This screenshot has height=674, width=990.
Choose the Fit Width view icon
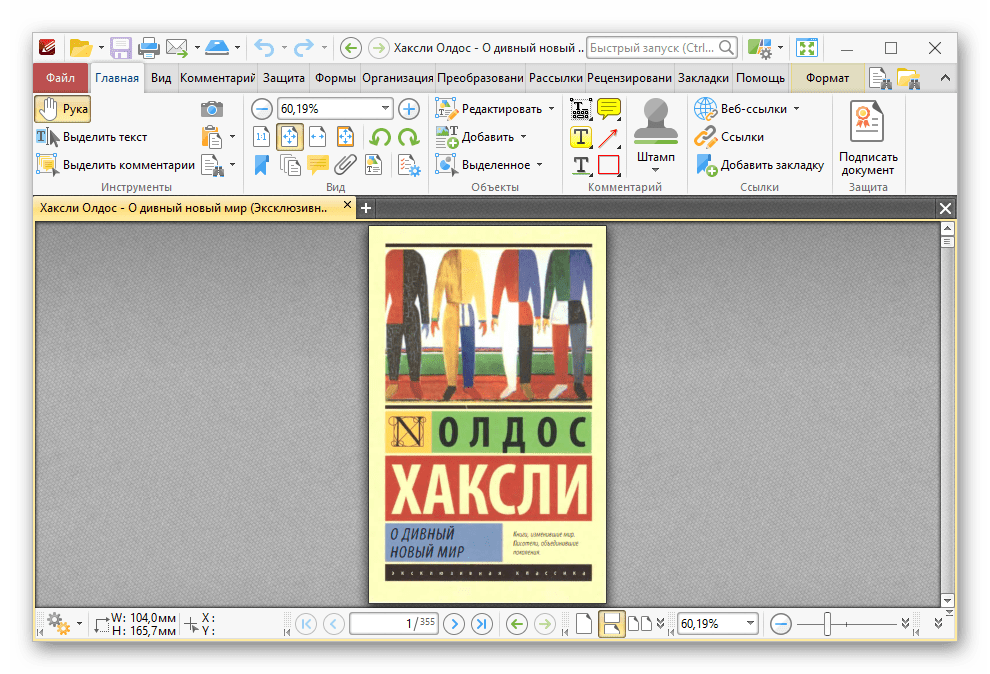pyautogui.click(x=318, y=137)
